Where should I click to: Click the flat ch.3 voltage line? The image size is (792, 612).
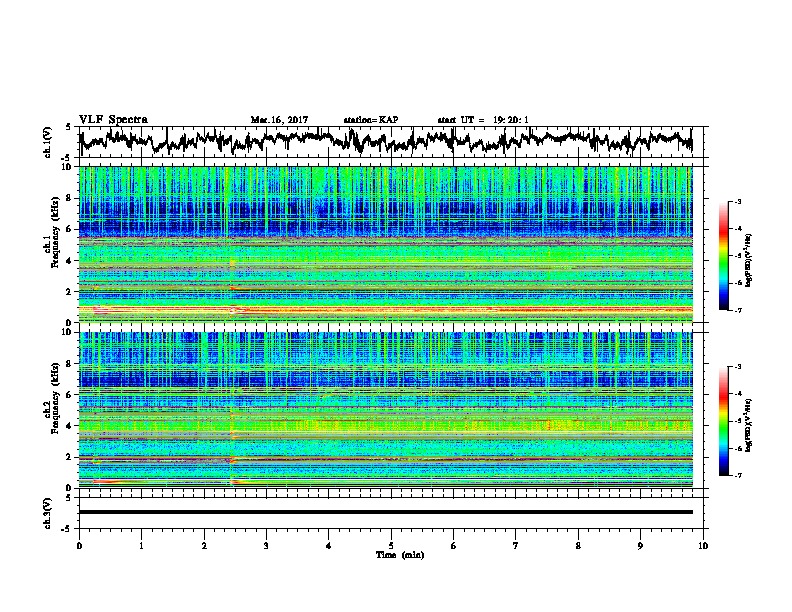coord(386,512)
